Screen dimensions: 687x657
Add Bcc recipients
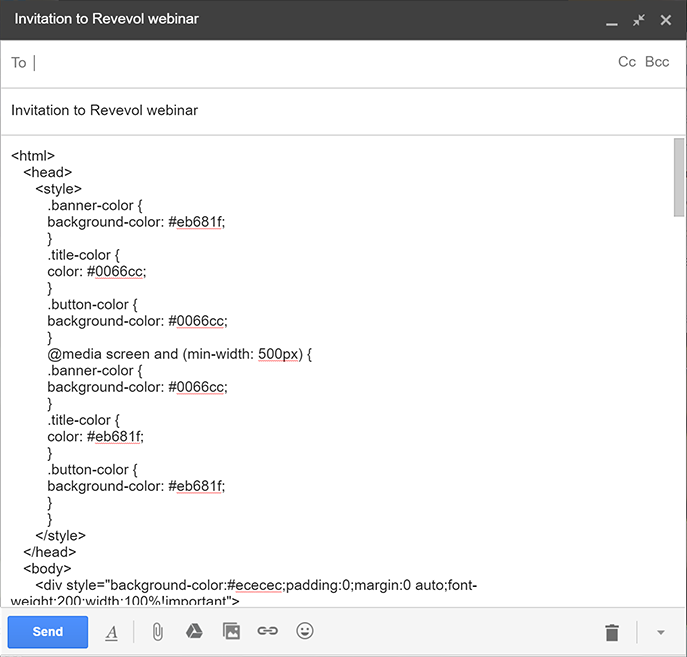click(657, 62)
